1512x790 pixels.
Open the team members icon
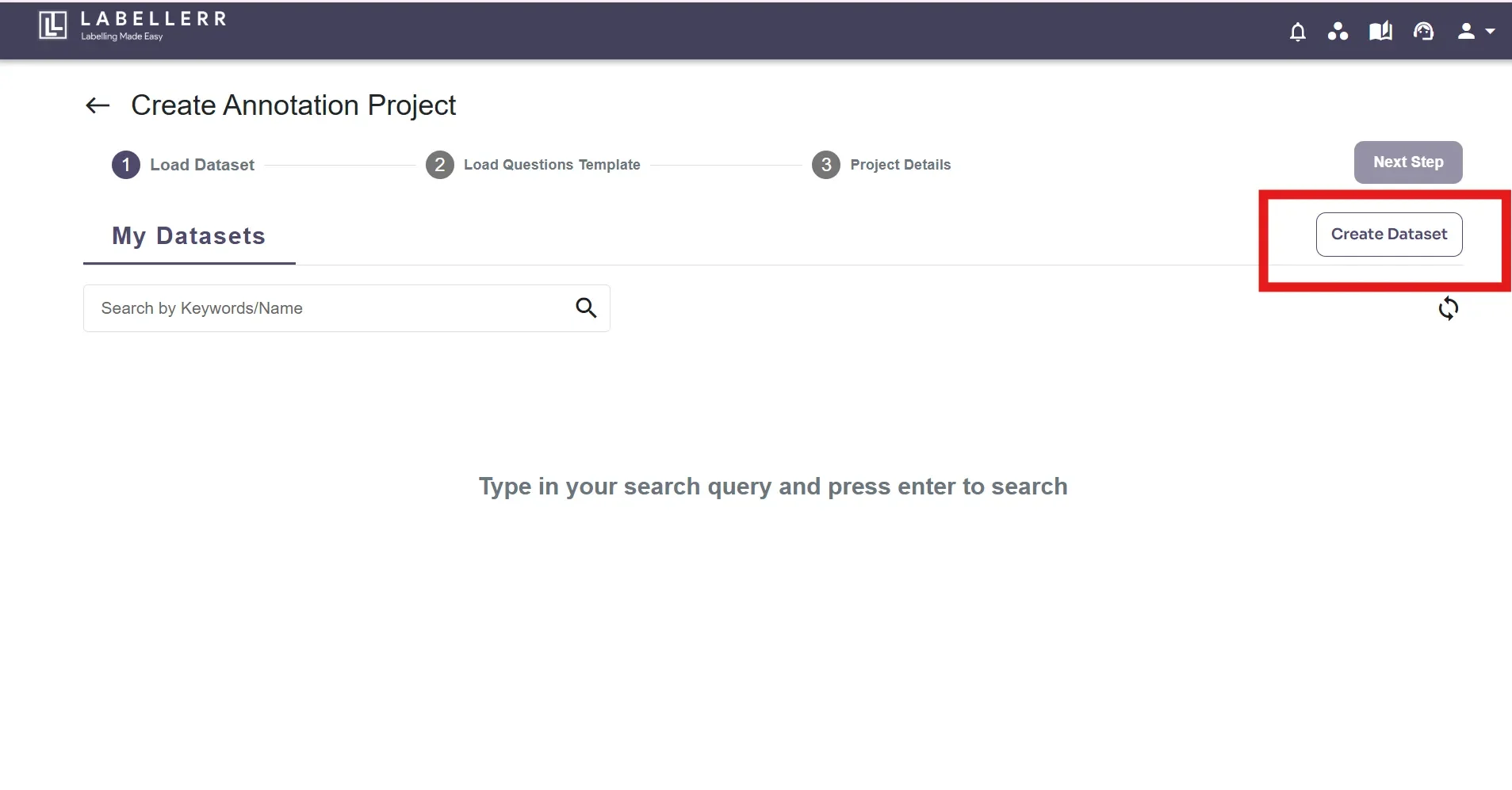[x=1338, y=31]
